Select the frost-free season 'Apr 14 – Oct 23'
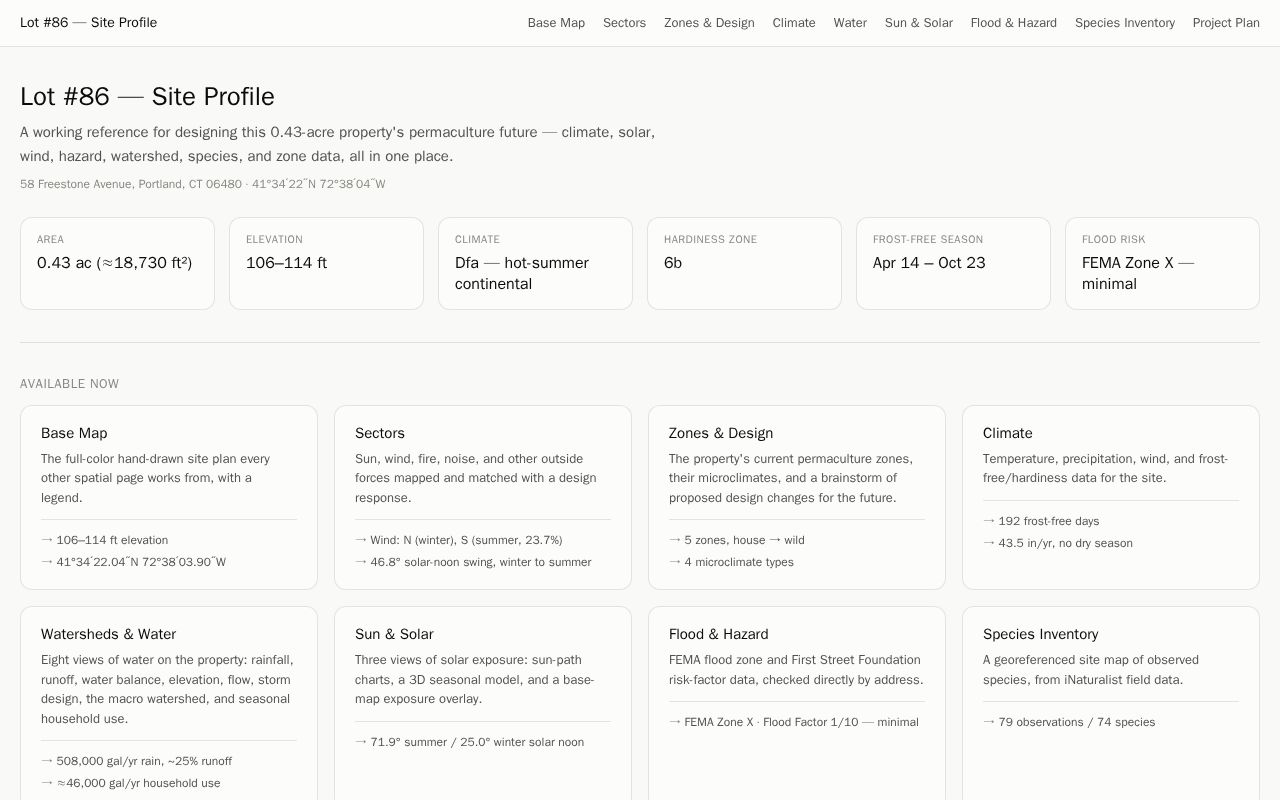 (929, 263)
